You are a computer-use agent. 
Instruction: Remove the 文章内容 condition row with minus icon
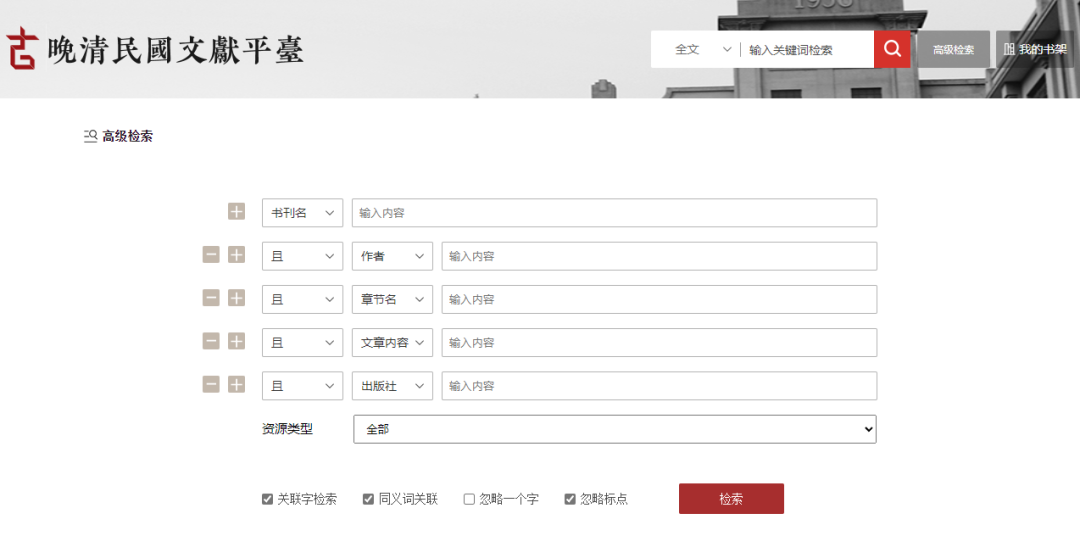point(211,342)
